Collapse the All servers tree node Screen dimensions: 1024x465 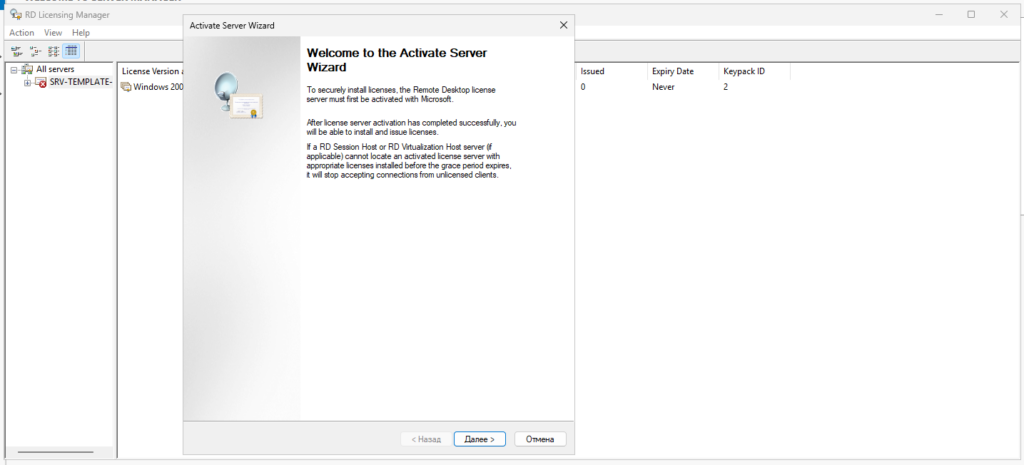coord(14,69)
